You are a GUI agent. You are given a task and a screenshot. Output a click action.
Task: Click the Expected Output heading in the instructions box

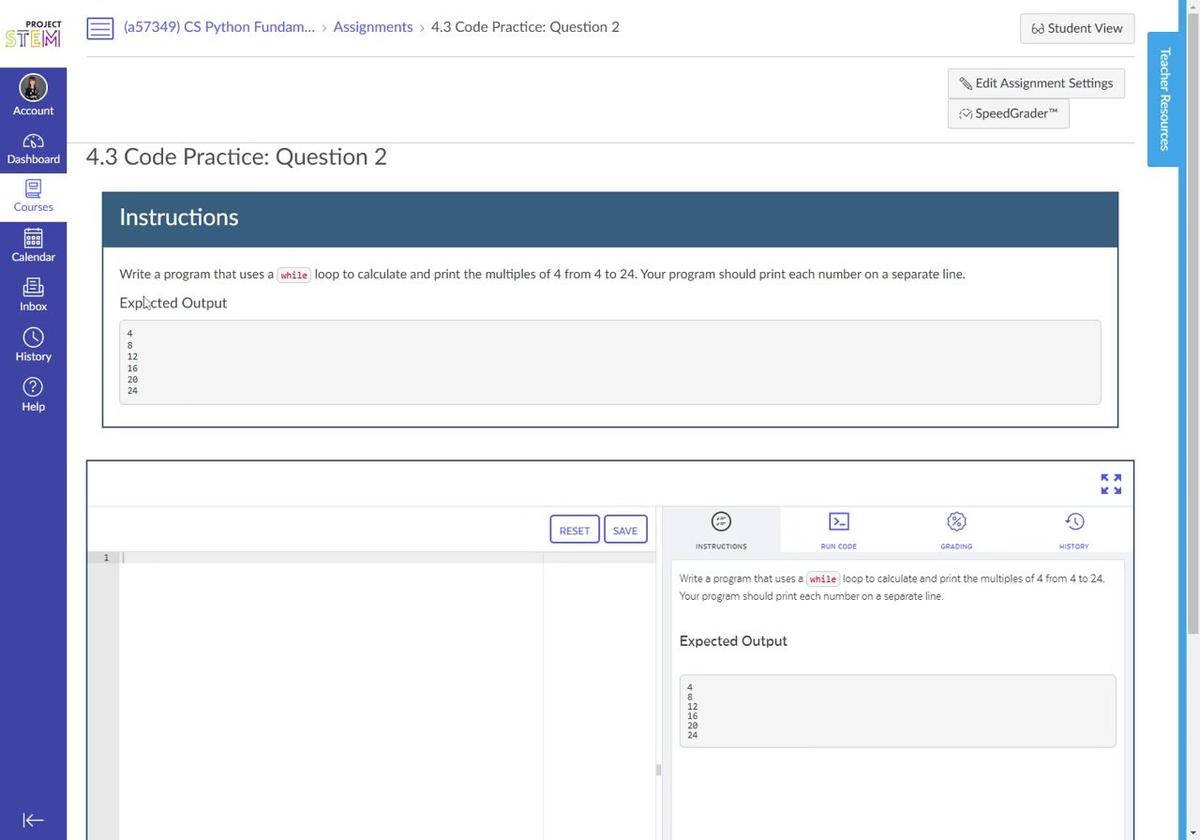173,303
